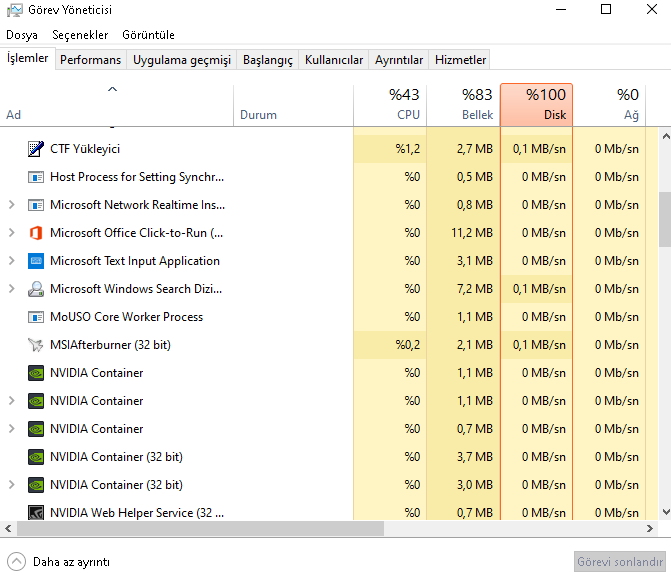The width and height of the screenshot is (671, 582).
Task: Expand the Microsoft Windows Search process group
Action: 11,289
